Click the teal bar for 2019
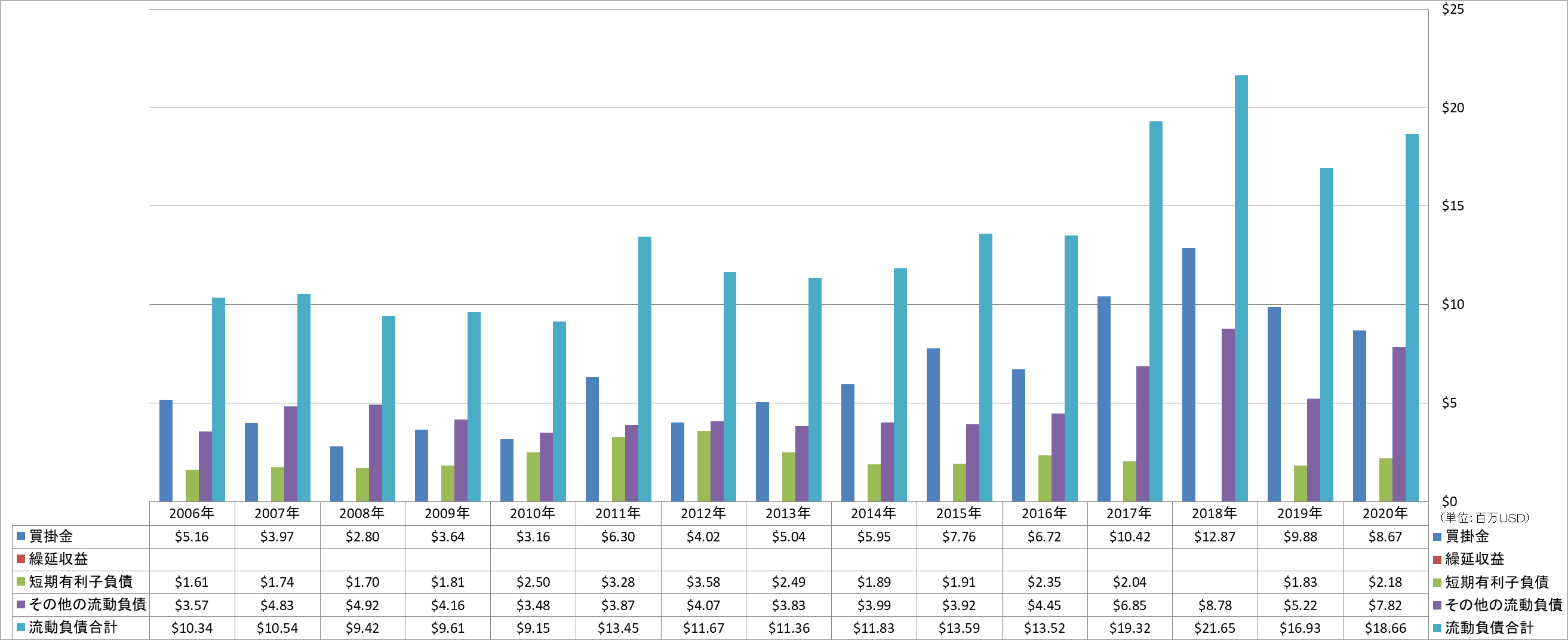This screenshot has height=640, width=1568. pyautogui.click(x=1326, y=335)
